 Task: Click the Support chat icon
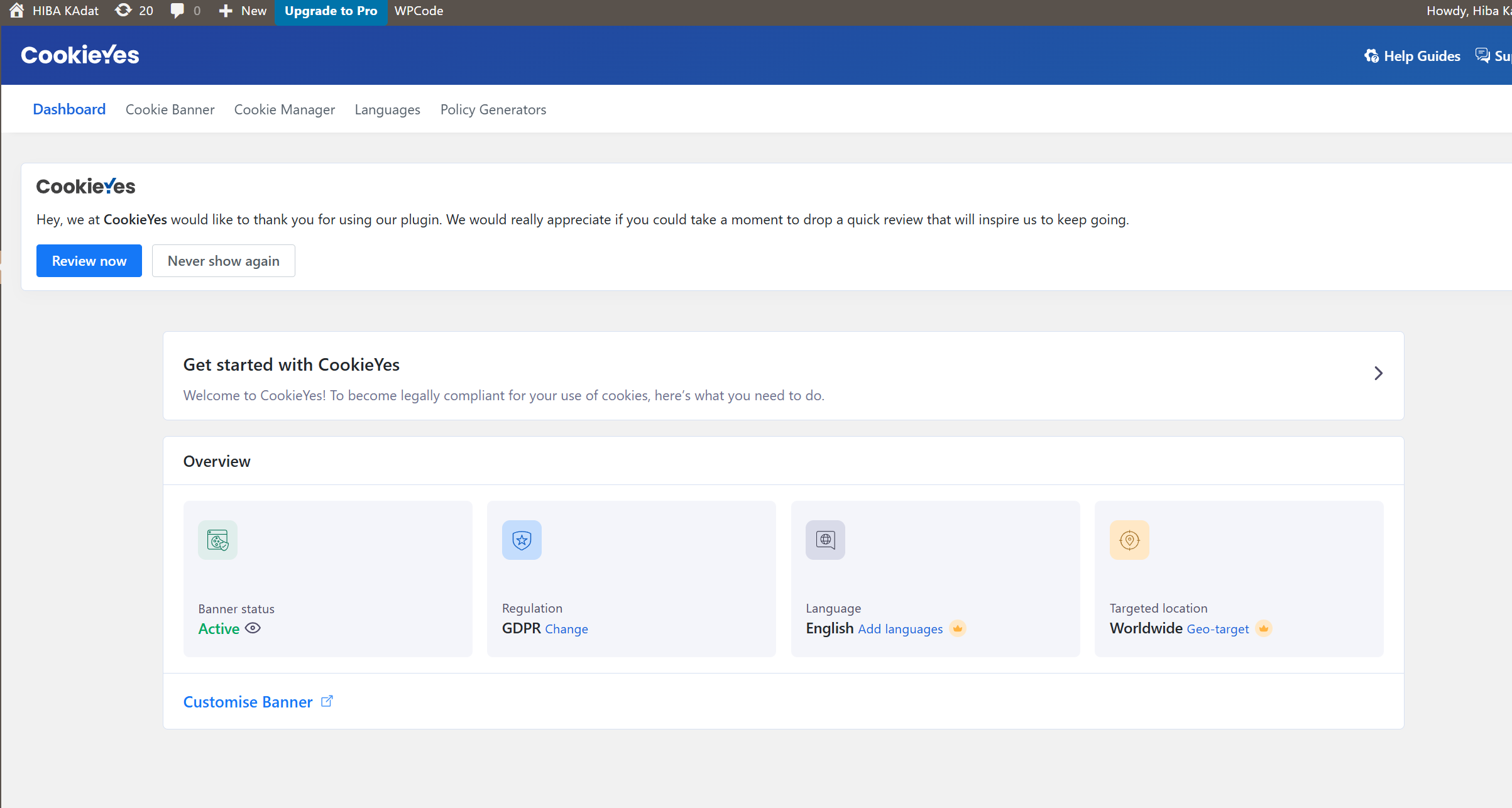coord(1482,55)
